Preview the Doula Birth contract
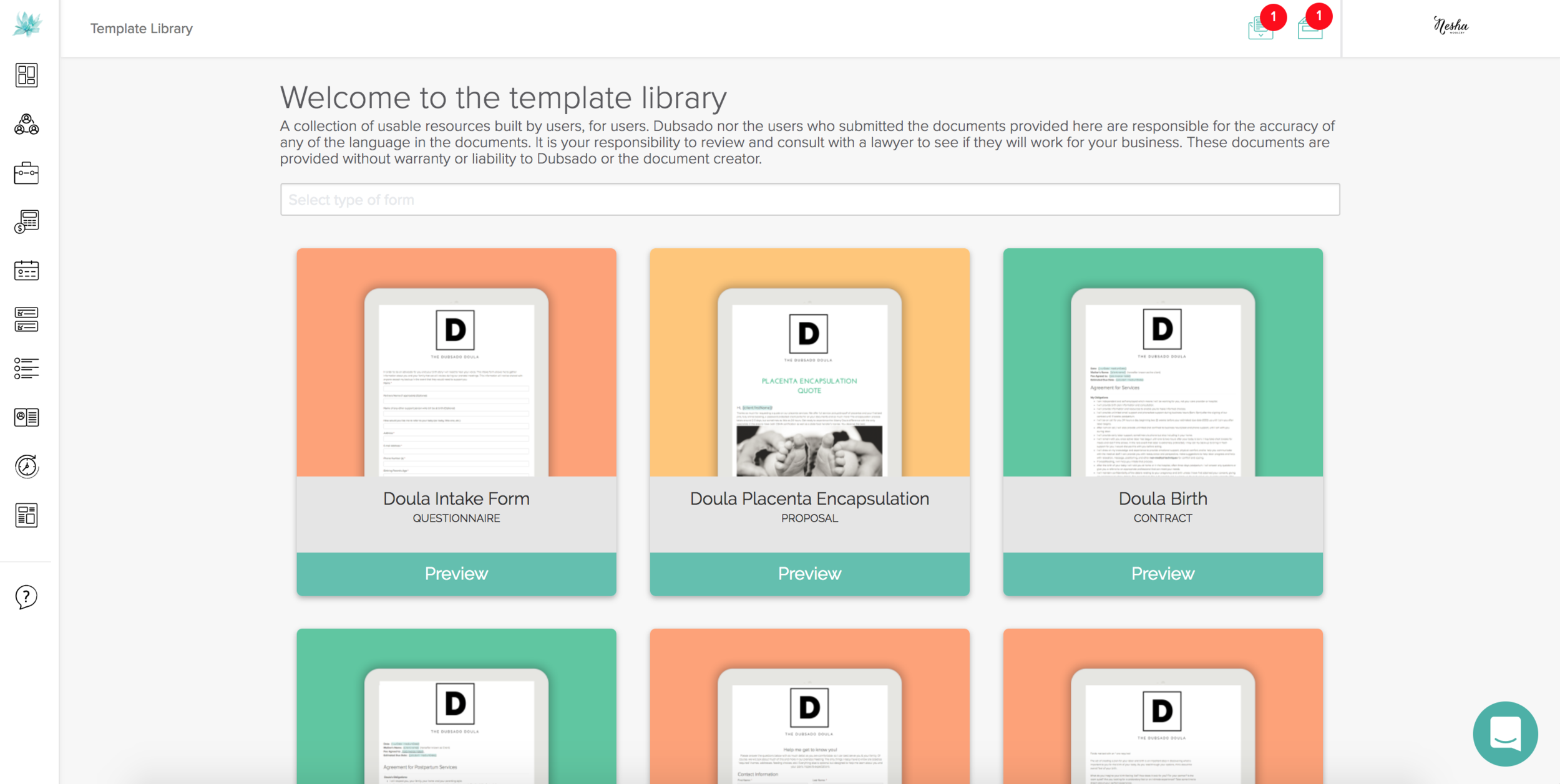The height and width of the screenshot is (784, 1560). [x=1163, y=574]
